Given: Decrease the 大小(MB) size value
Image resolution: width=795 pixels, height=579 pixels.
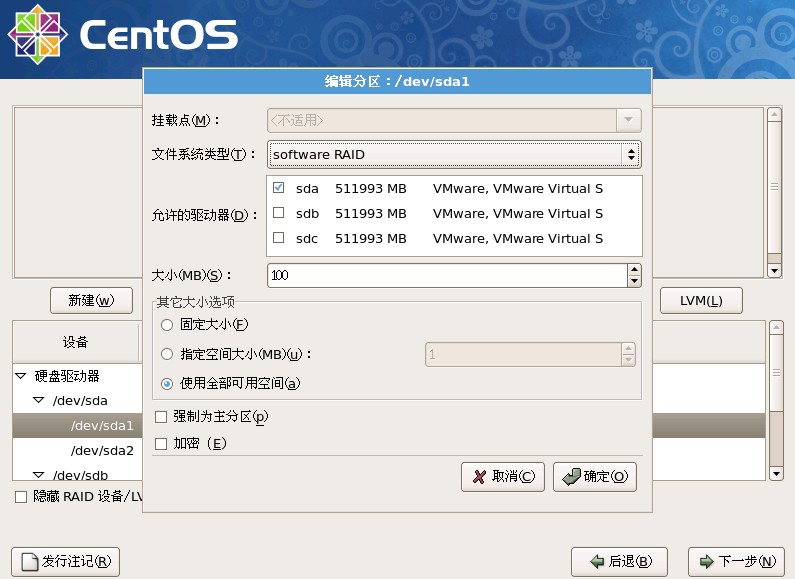Looking at the screenshot, I should (634, 281).
